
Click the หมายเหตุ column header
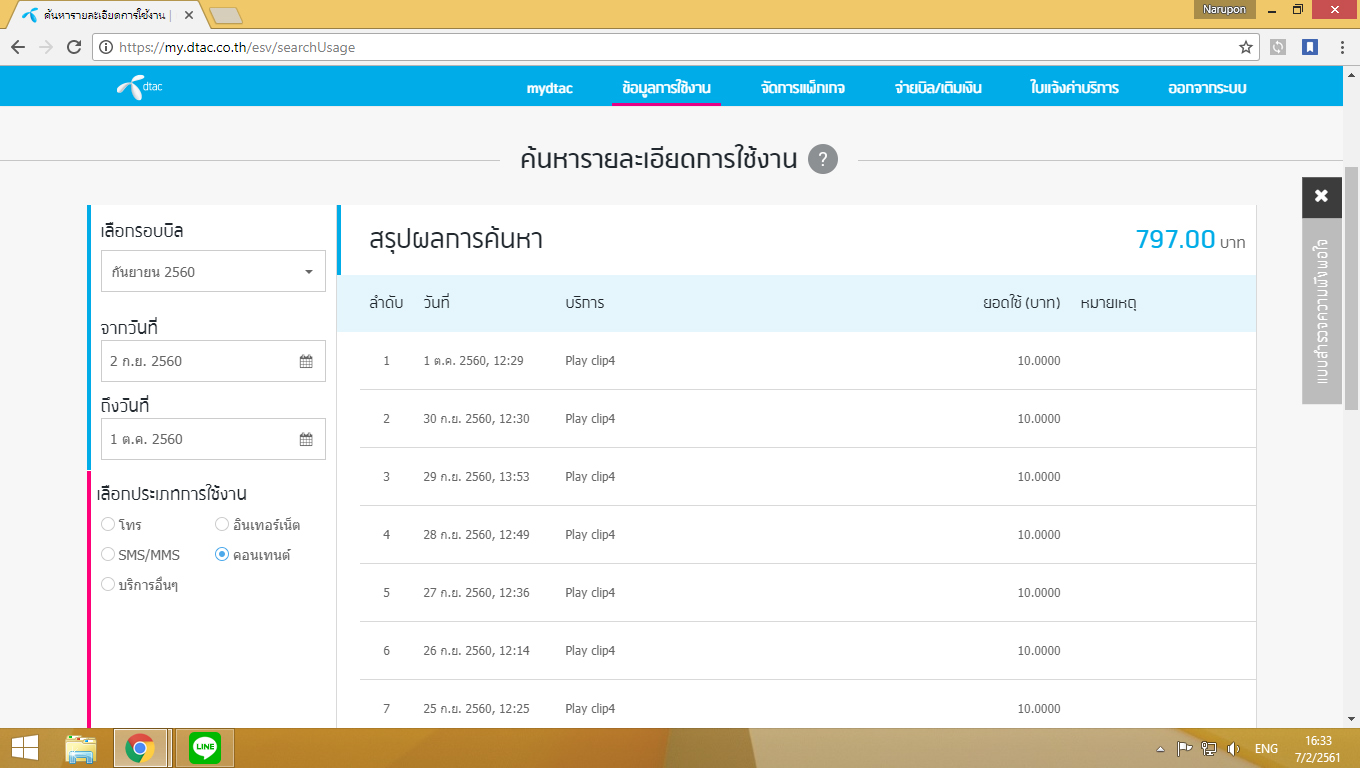1108,302
